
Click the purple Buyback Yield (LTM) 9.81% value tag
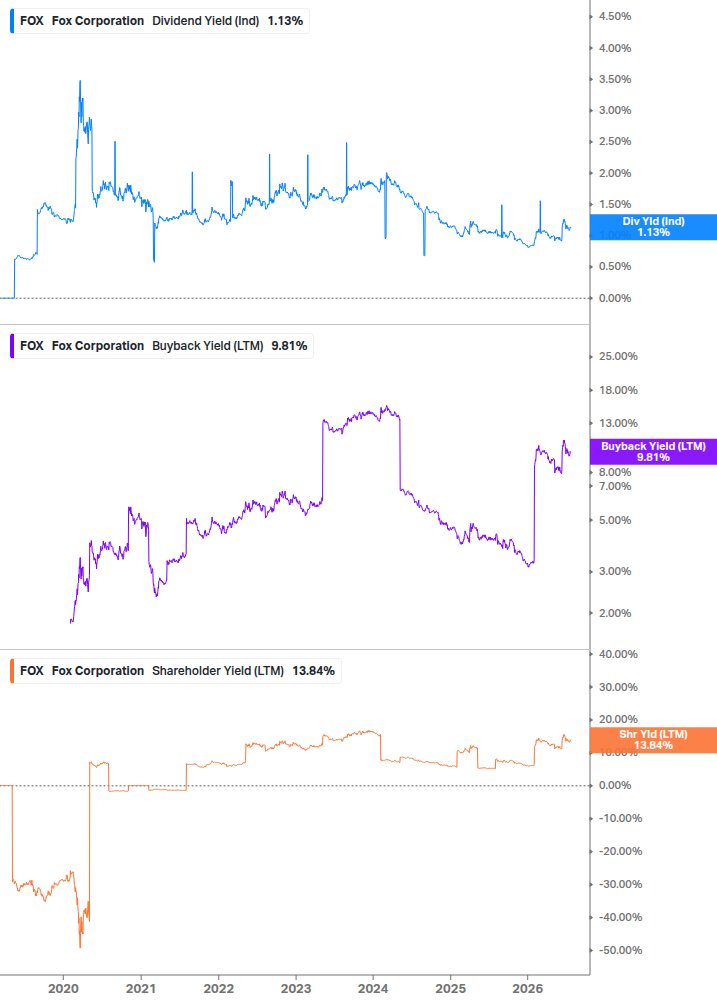pos(653,452)
